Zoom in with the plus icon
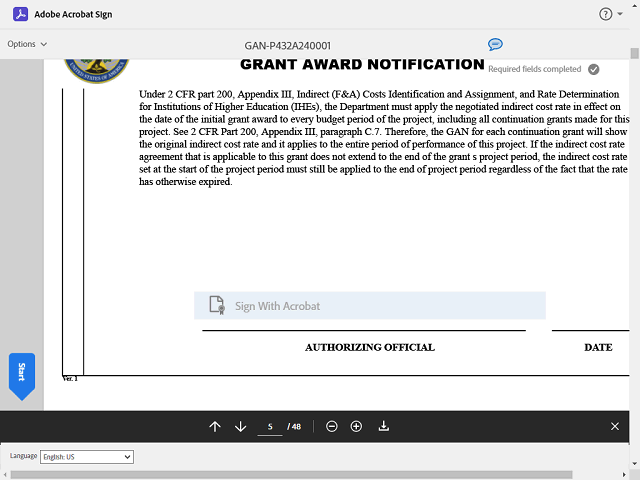Screen dimensions: 640x480 [356, 427]
